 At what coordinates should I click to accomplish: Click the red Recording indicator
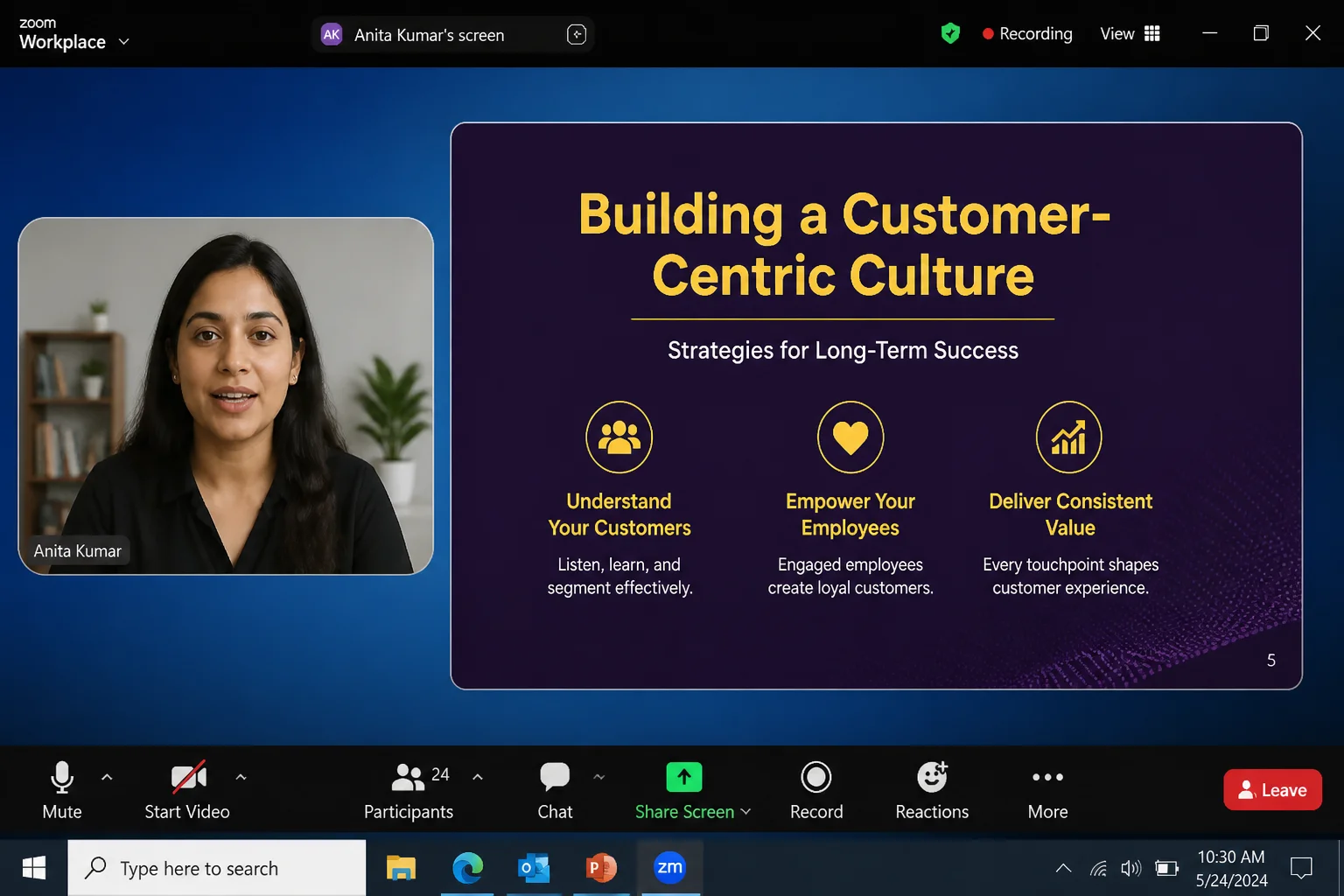pos(1027,34)
